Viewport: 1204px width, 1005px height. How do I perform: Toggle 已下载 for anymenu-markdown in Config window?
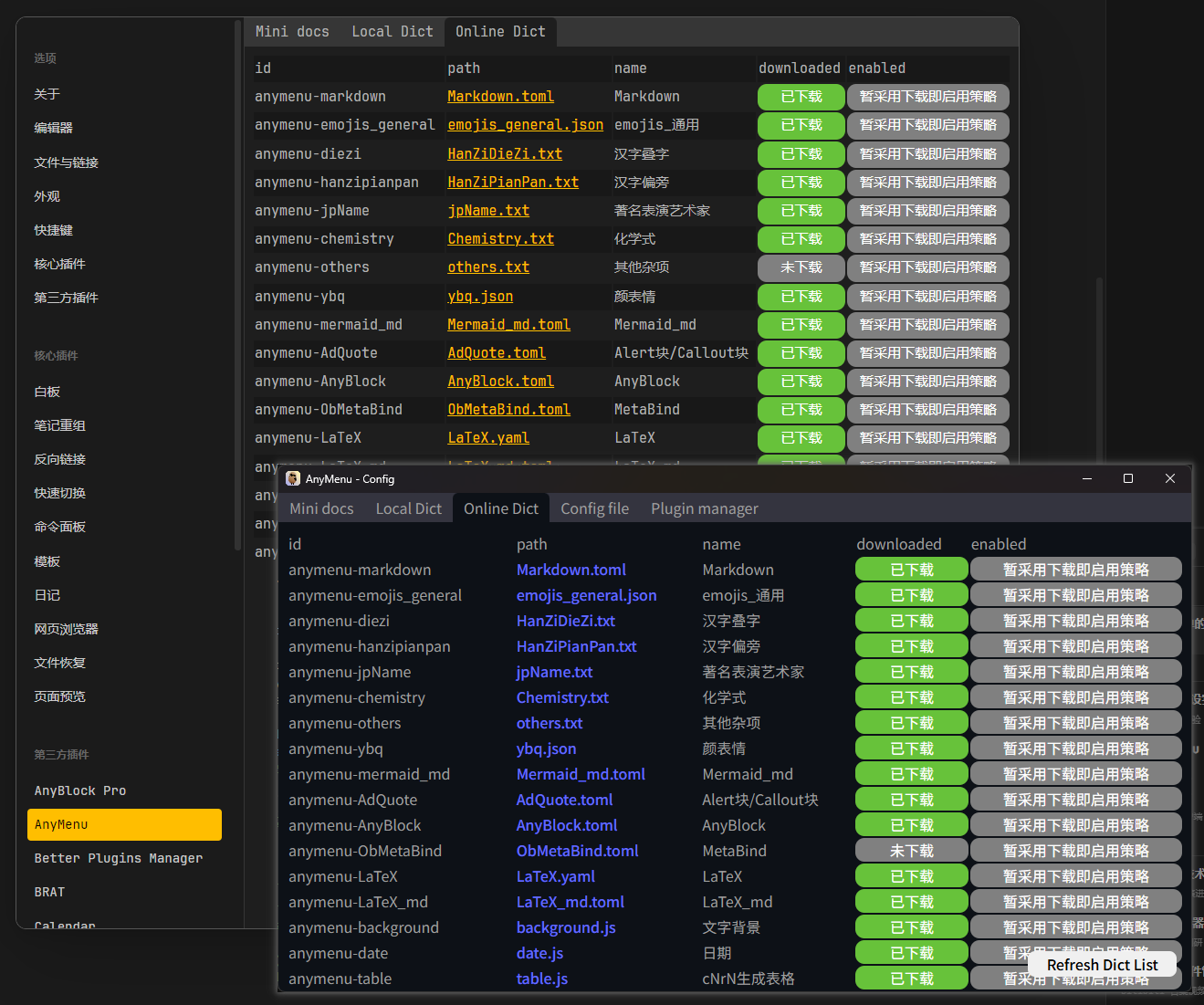point(911,570)
